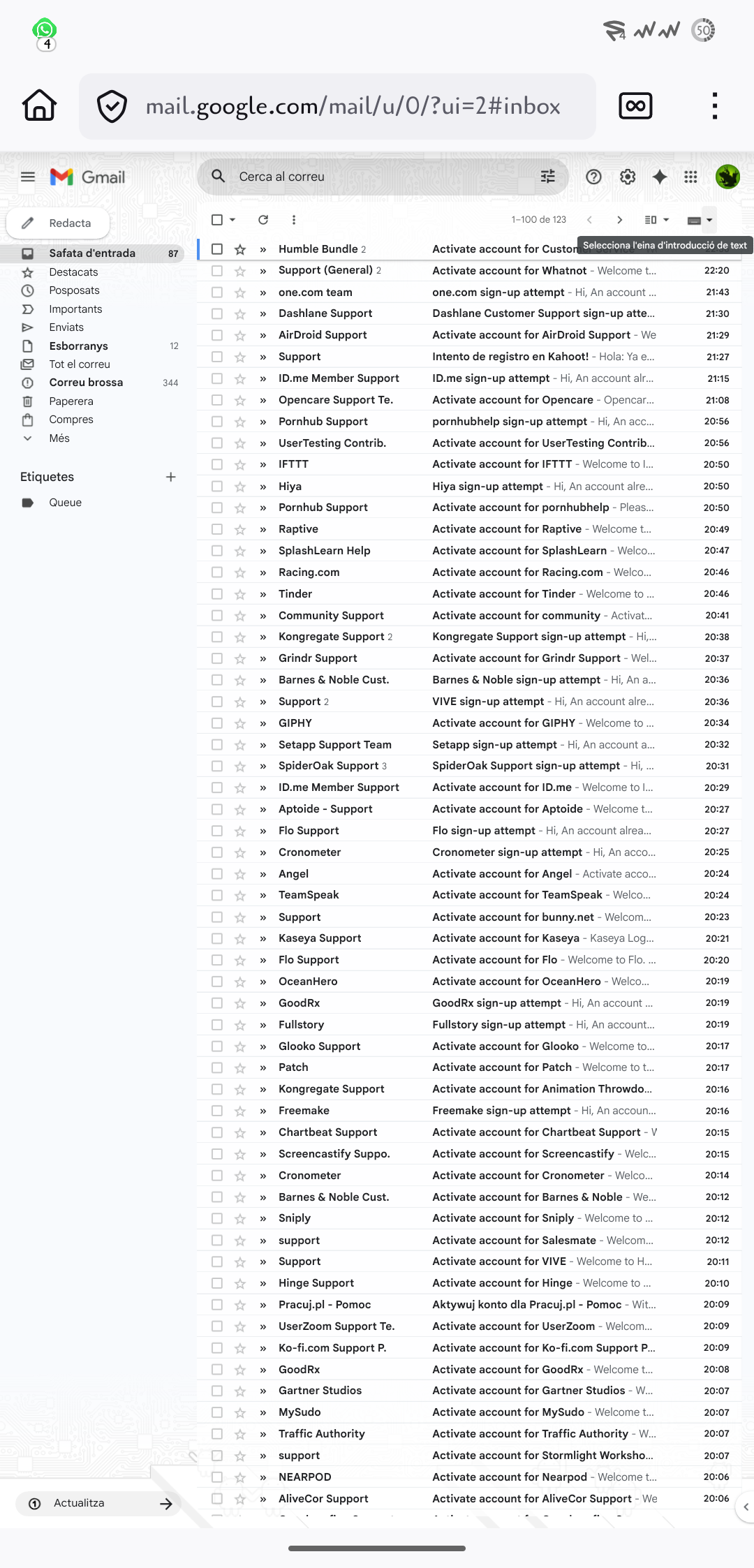Select the OceanHero email checkbox
Image resolution: width=754 pixels, height=1568 pixels.
217,982
